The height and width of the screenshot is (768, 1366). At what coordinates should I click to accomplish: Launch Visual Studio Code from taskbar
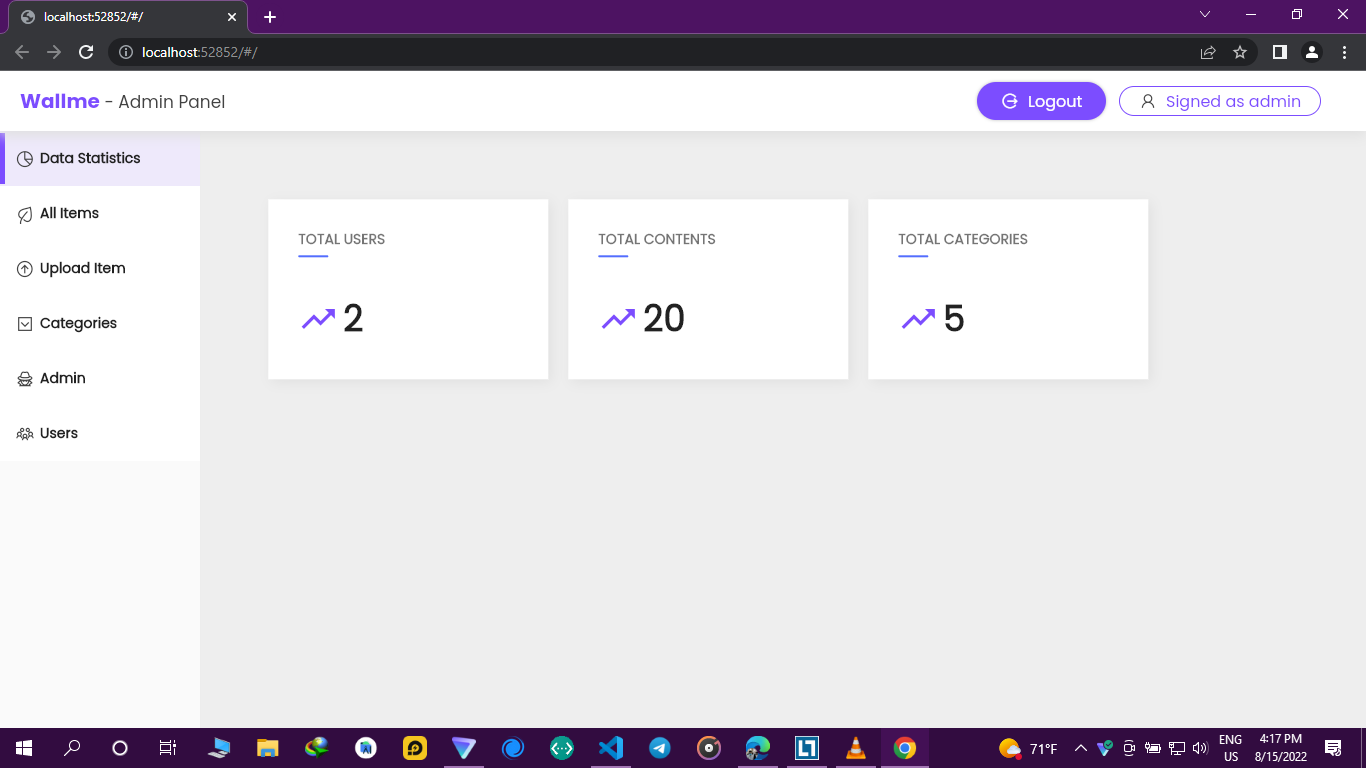(610, 748)
